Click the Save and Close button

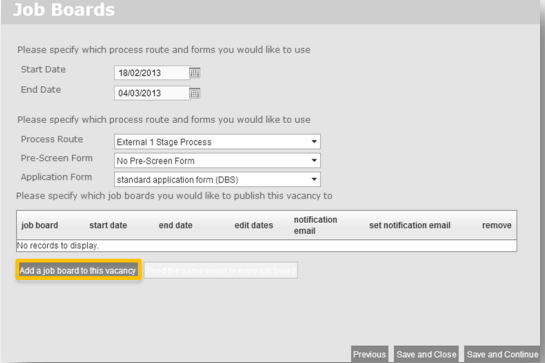coord(426,354)
